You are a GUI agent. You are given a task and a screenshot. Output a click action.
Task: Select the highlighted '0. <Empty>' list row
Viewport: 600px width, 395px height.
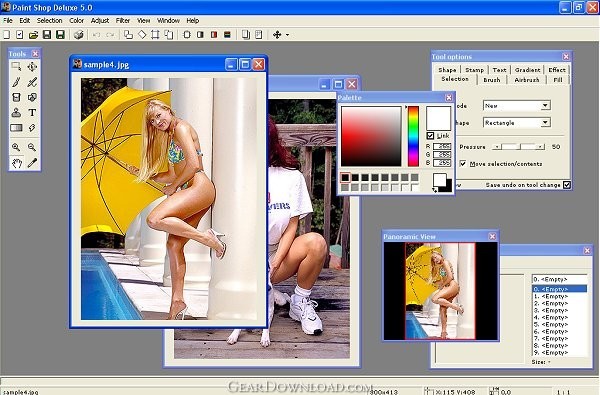coord(559,289)
